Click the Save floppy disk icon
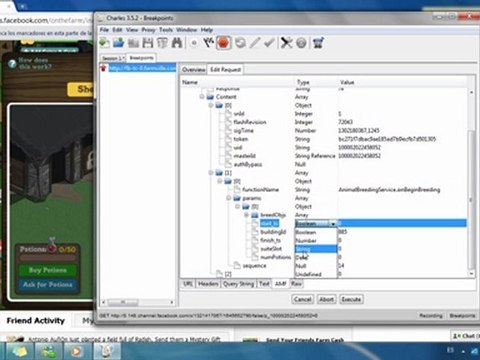 tap(148, 43)
